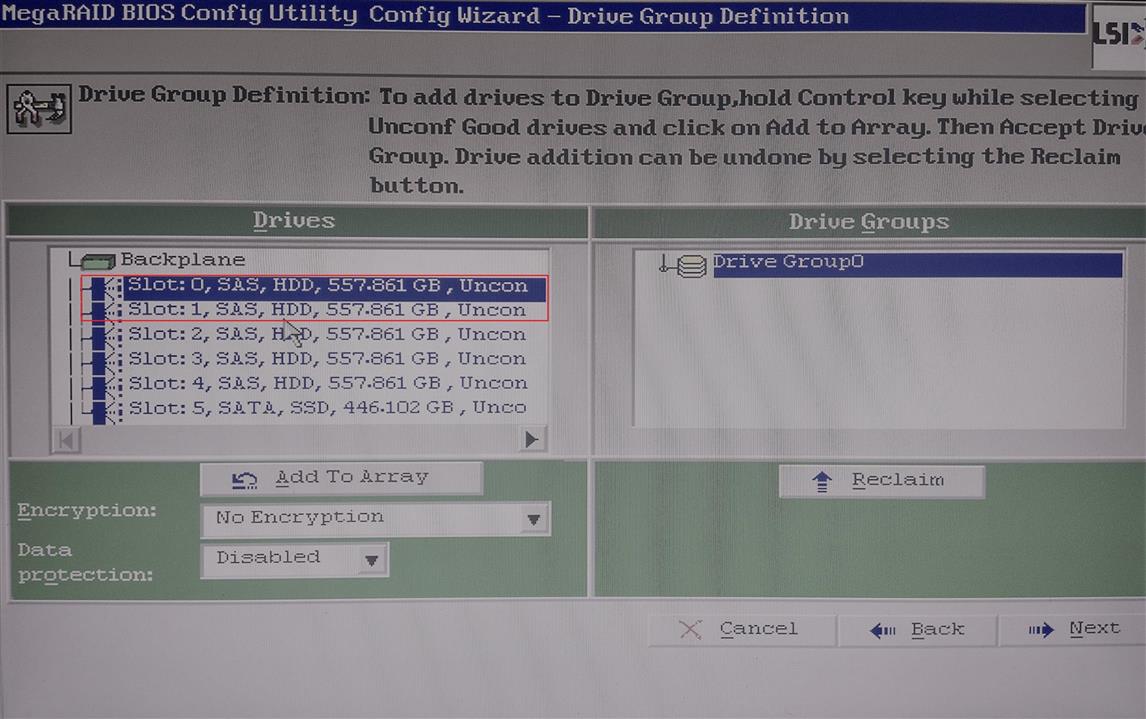Select the Slot: 2 SAS HDD drive row
Viewport: 1146px width, 719px height.
[x=327, y=335]
